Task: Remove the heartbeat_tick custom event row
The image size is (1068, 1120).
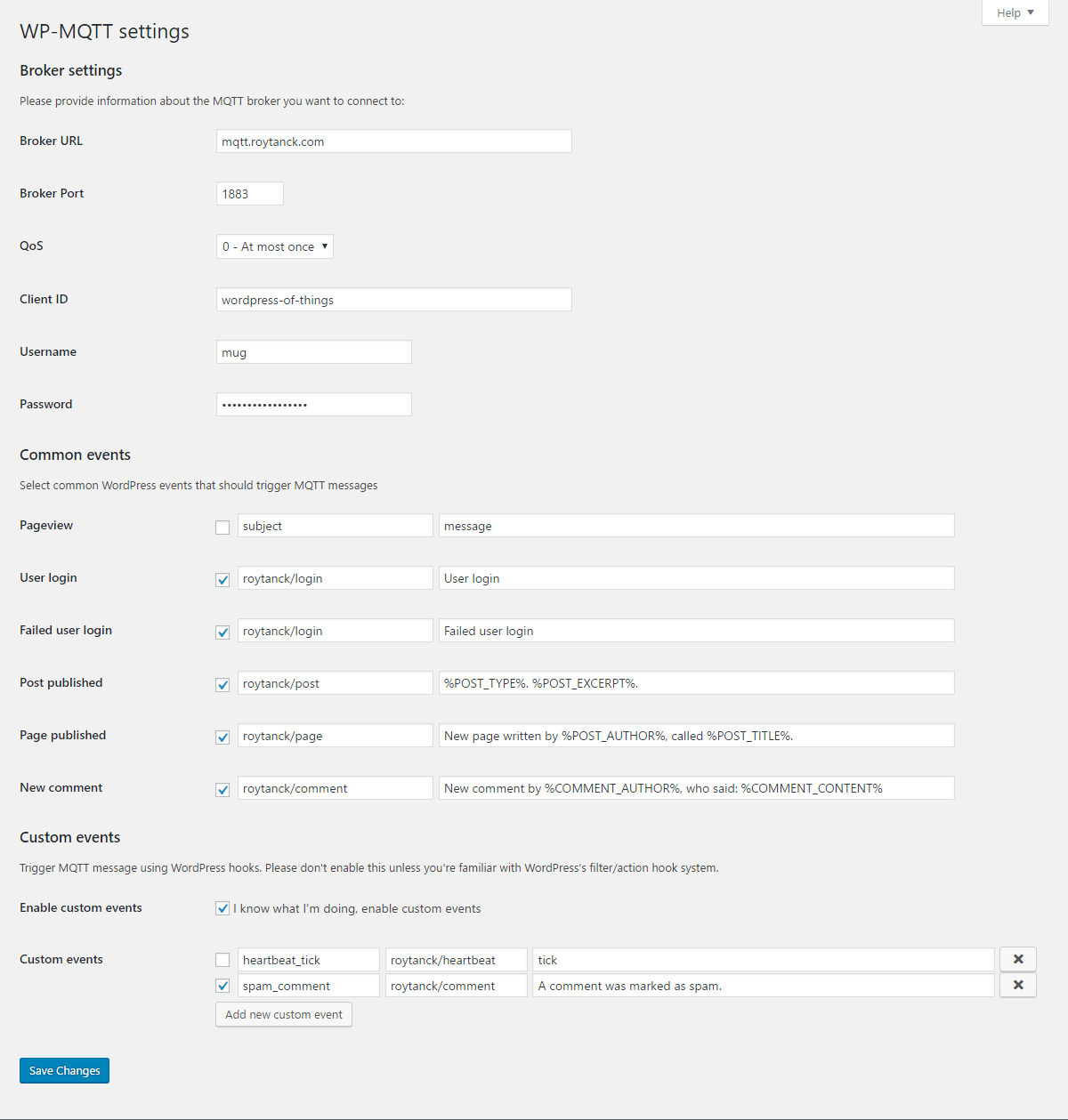Action: [x=1018, y=959]
